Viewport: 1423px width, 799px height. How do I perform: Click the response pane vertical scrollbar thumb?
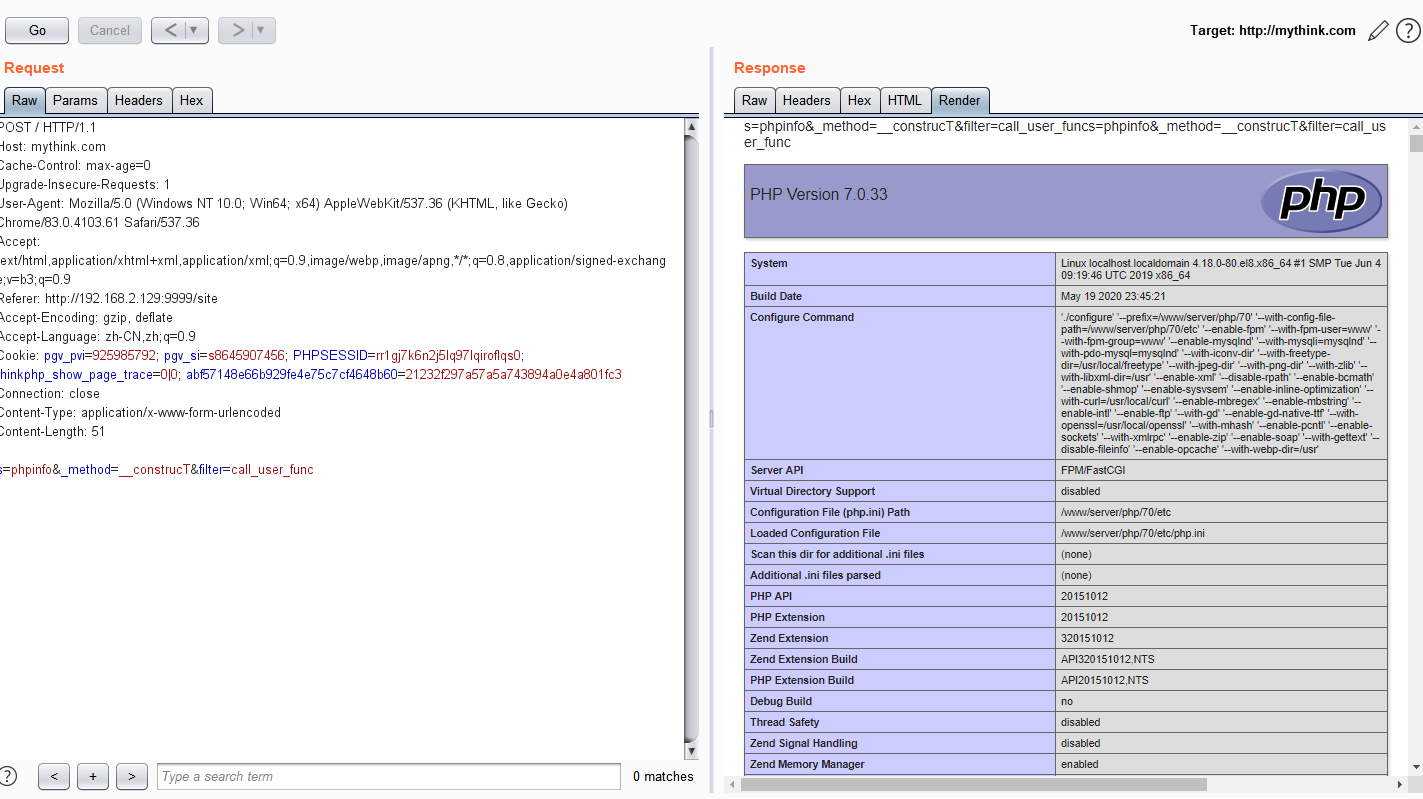(x=1415, y=143)
